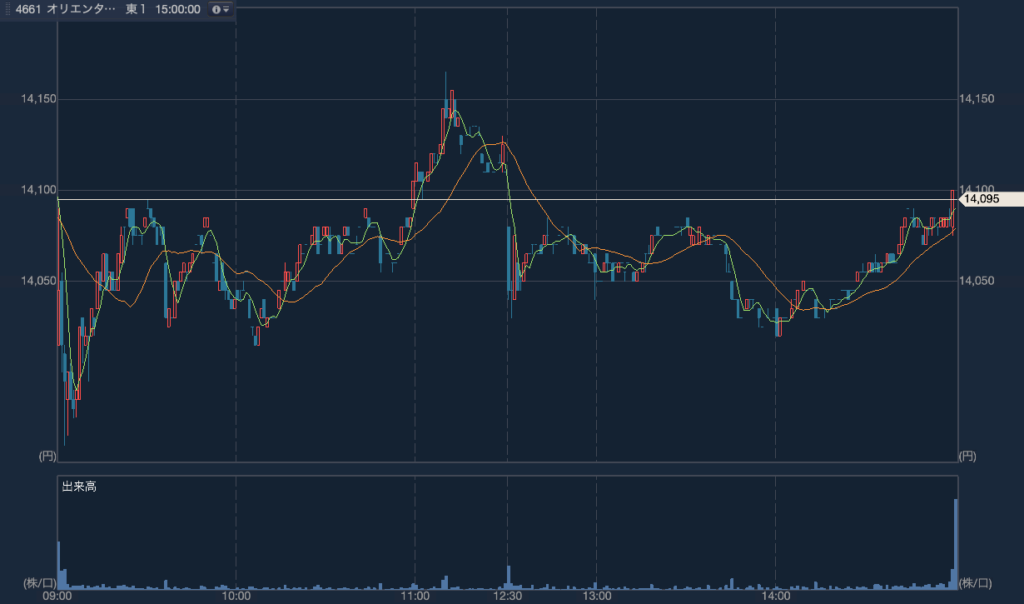Click the left-side 14,150 price axis label
The height and width of the screenshot is (604, 1024).
coord(38,99)
